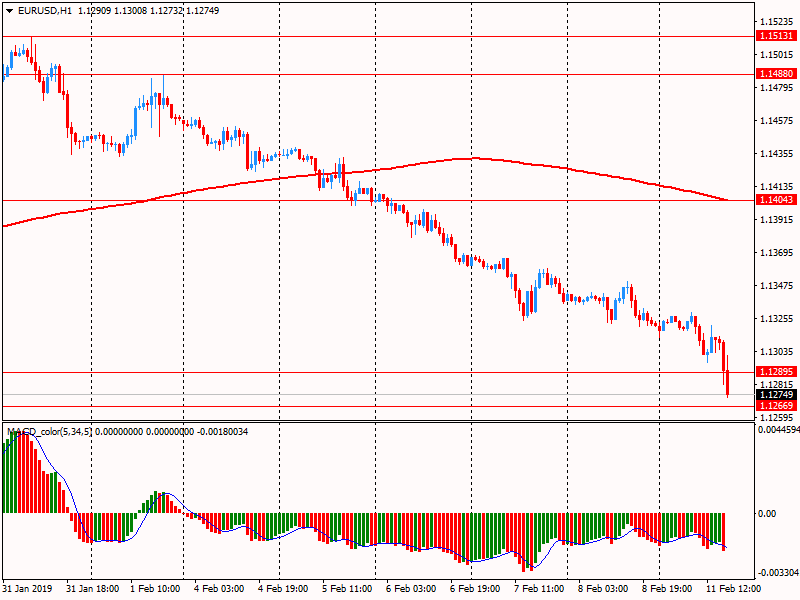Screen dimensions: 800x600
Task: Click the -0.00180034 MACD value readout
Action: [222, 432]
